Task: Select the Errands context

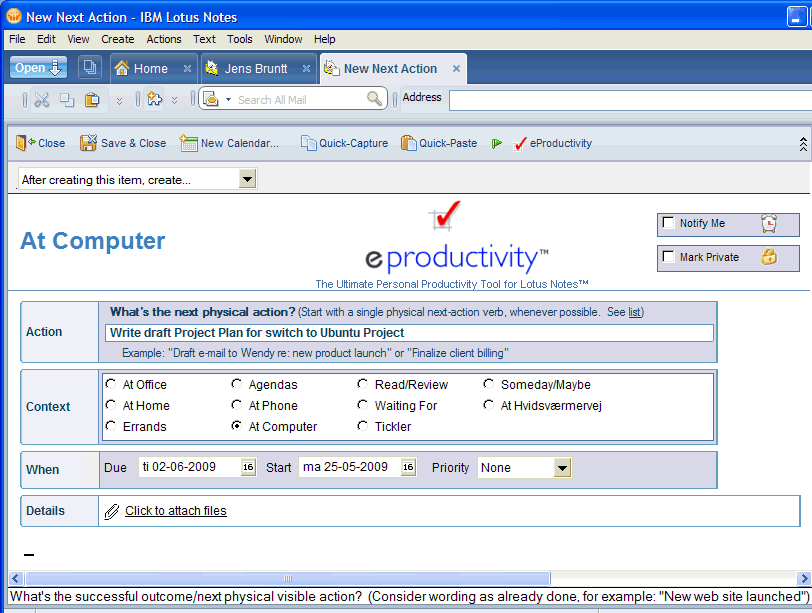Action: (x=111, y=426)
